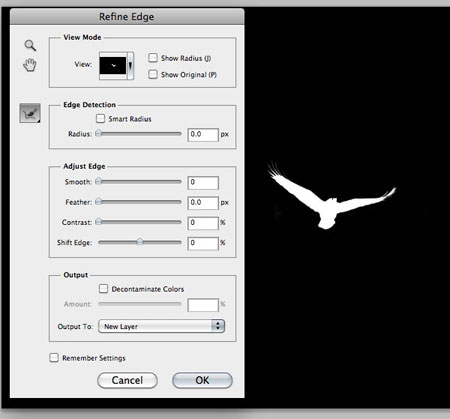Enable the Show Original checkbox
Screen dimensions: 450x419
point(153,74)
